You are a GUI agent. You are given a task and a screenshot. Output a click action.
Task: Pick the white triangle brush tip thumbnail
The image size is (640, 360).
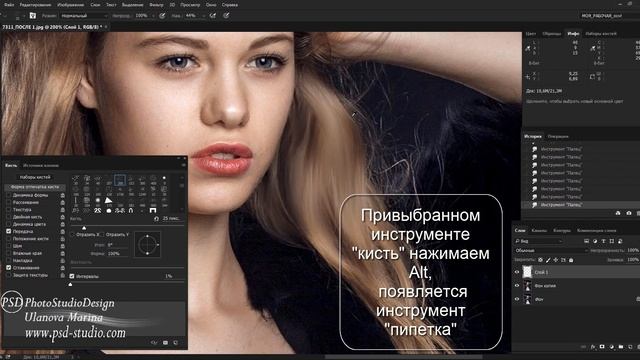(x=108, y=200)
